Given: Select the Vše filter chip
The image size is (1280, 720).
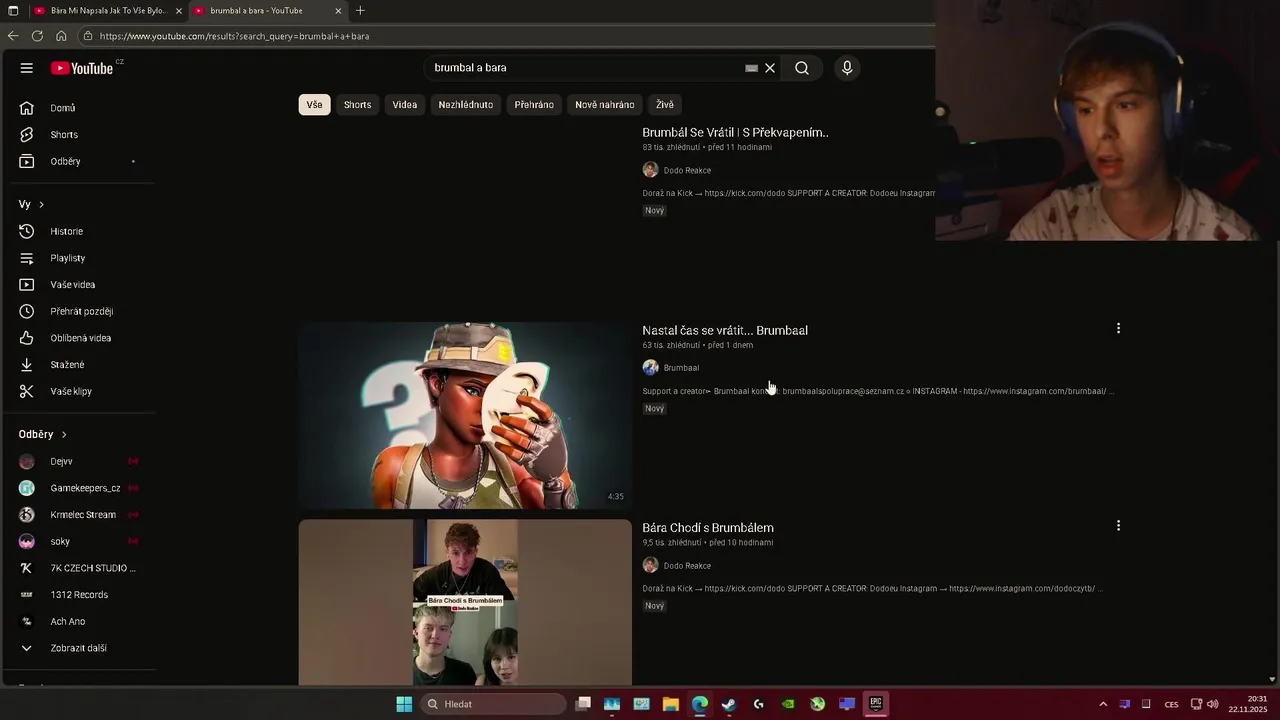Looking at the screenshot, I should coord(314,105).
